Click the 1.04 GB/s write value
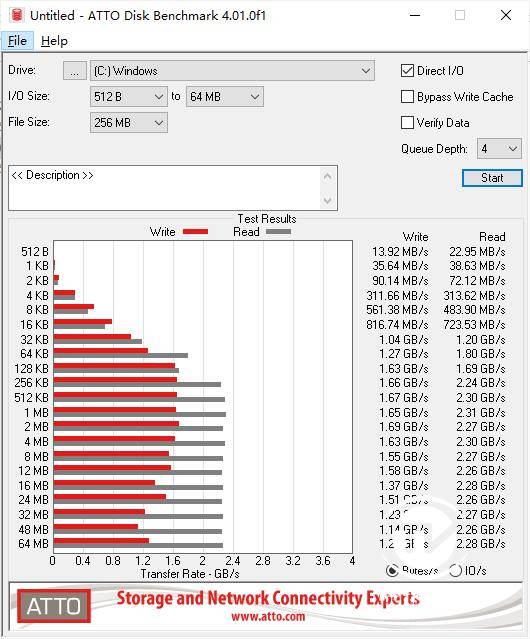This screenshot has height=639, width=530. (404, 339)
